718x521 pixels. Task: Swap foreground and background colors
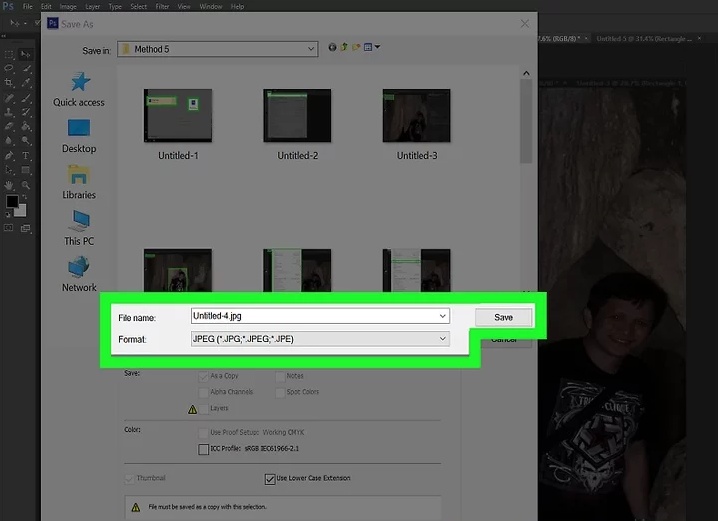24,197
